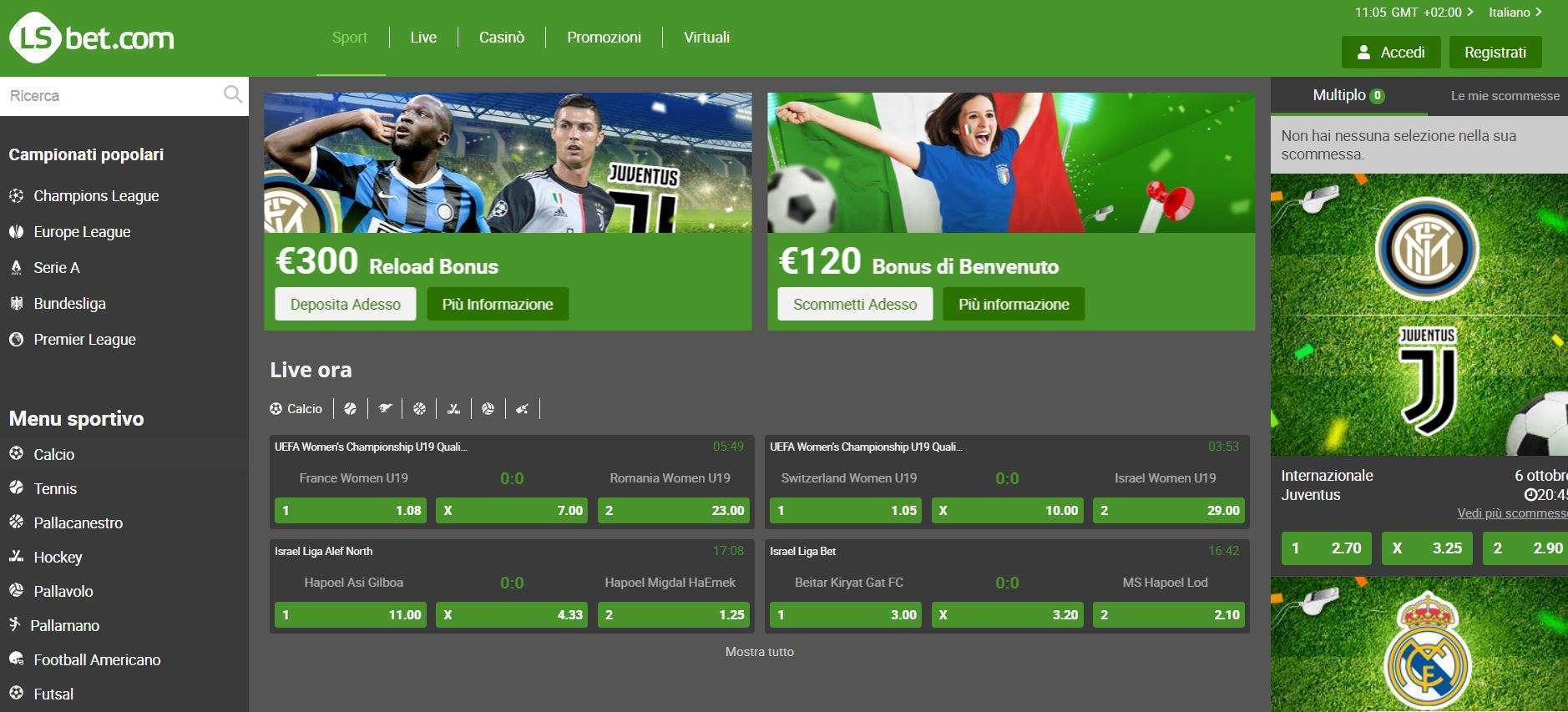
Task: Filter live events by tennis icon
Action: pyautogui.click(x=350, y=408)
